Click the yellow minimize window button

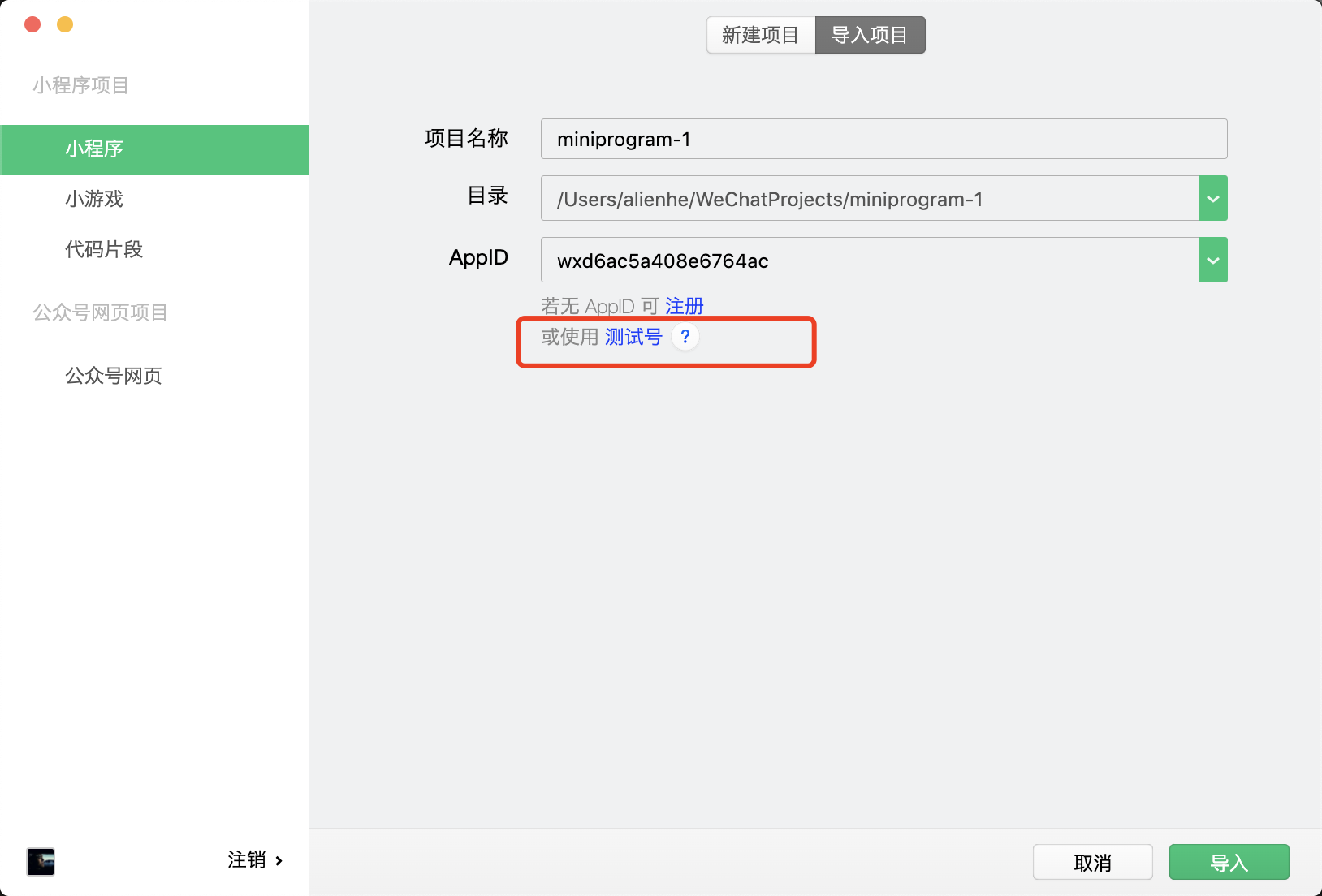[65, 24]
